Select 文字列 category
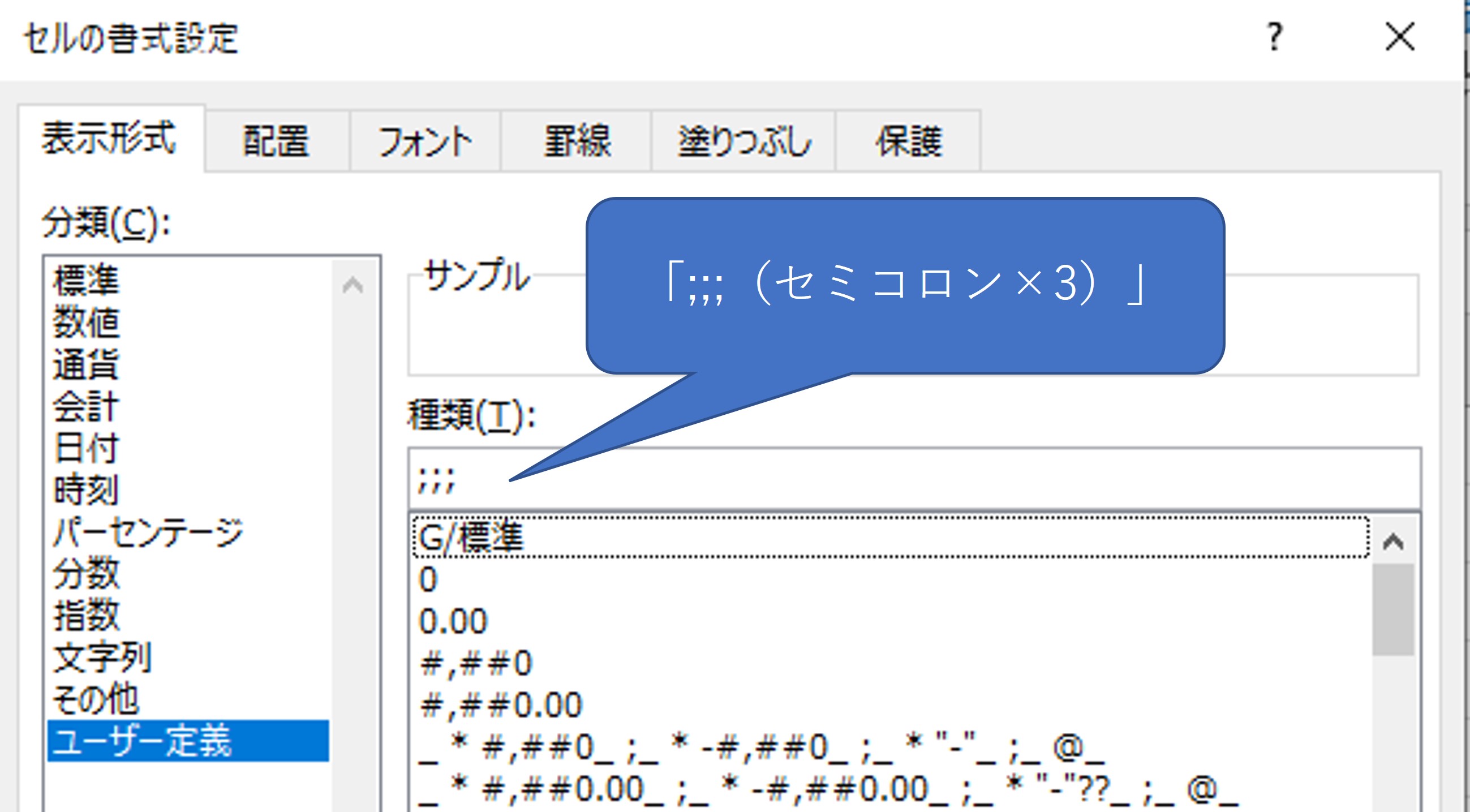Viewport: 1470px width, 812px height. (x=188, y=658)
